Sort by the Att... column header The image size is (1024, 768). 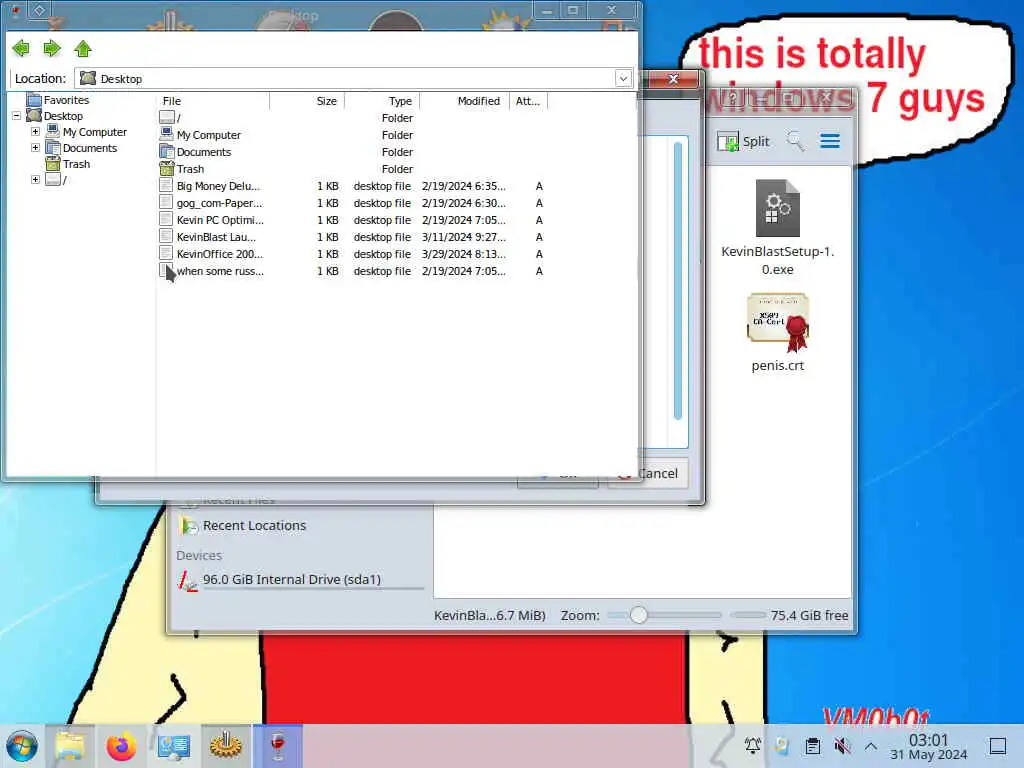528,101
